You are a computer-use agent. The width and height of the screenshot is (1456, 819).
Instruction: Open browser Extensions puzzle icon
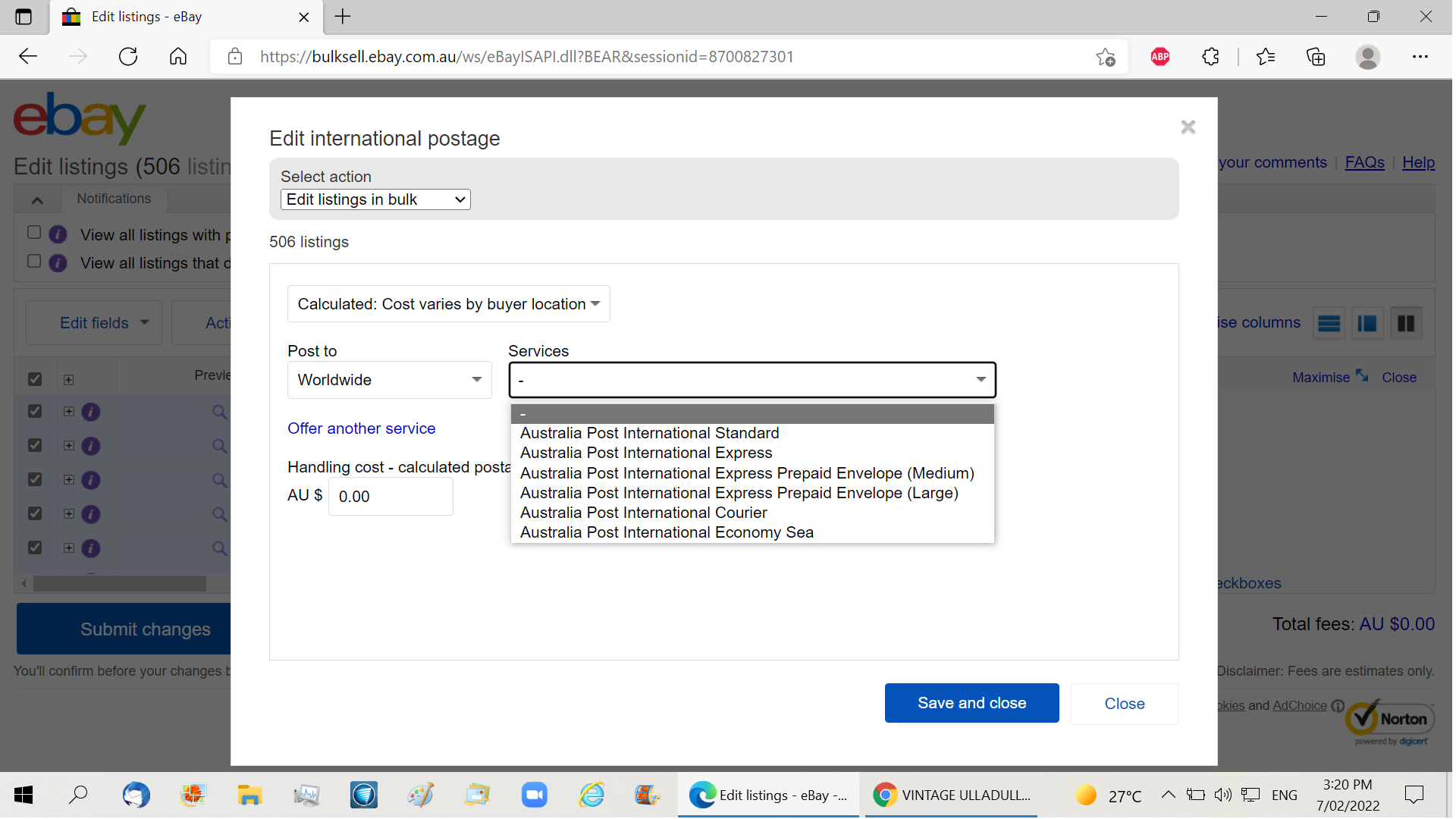tap(1210, 57)
